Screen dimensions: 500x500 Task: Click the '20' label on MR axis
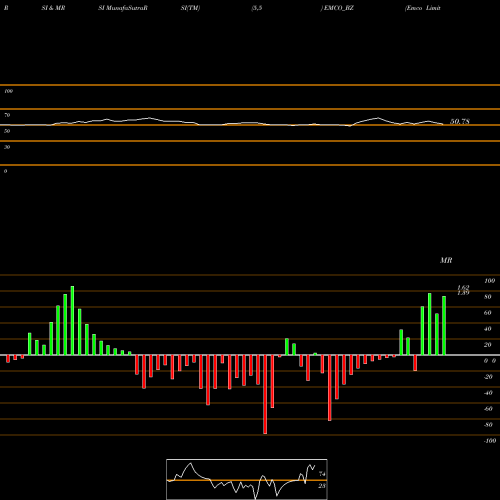tap(488, 345)
